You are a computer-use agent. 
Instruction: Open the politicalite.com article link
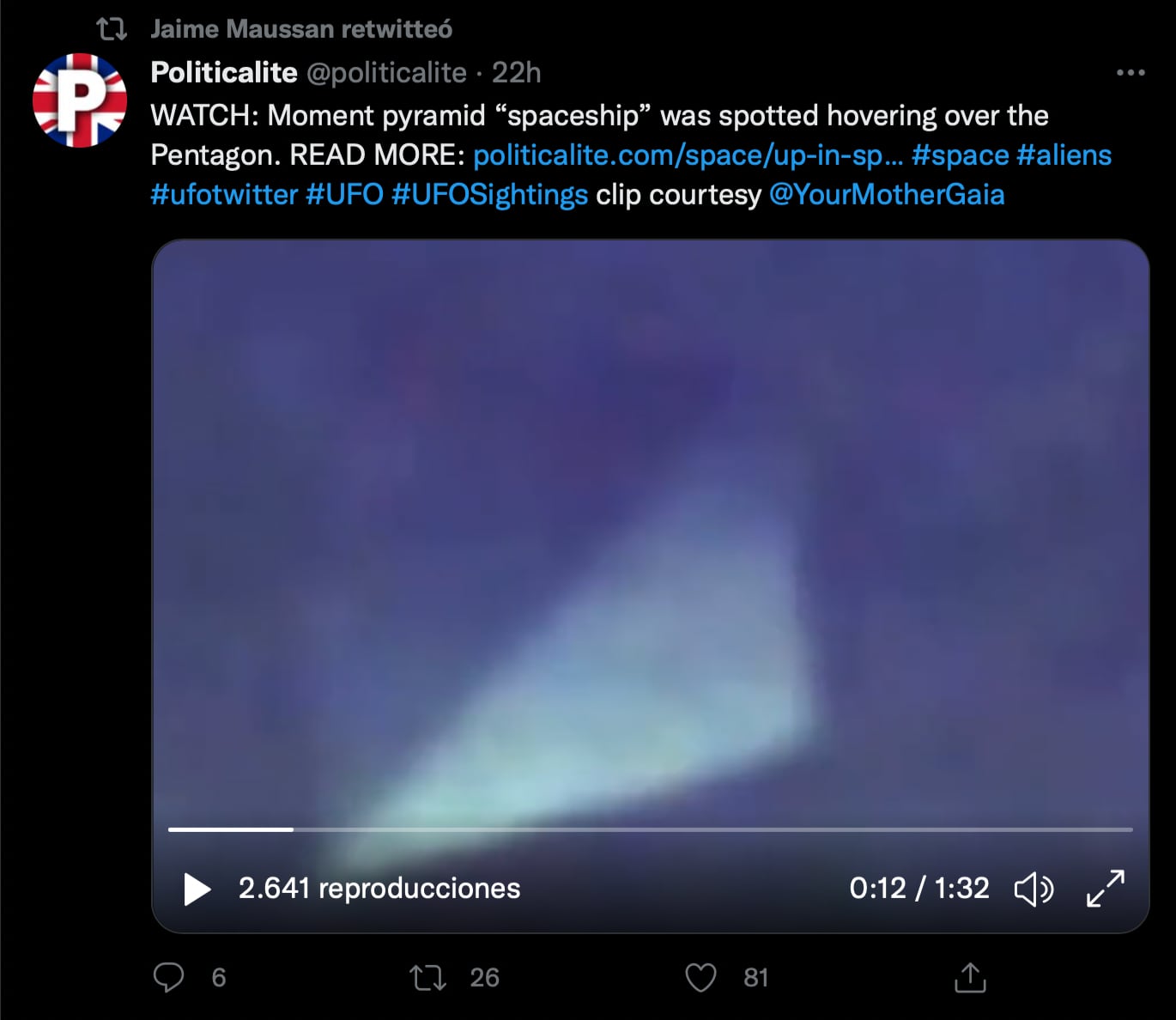point(688,155)
